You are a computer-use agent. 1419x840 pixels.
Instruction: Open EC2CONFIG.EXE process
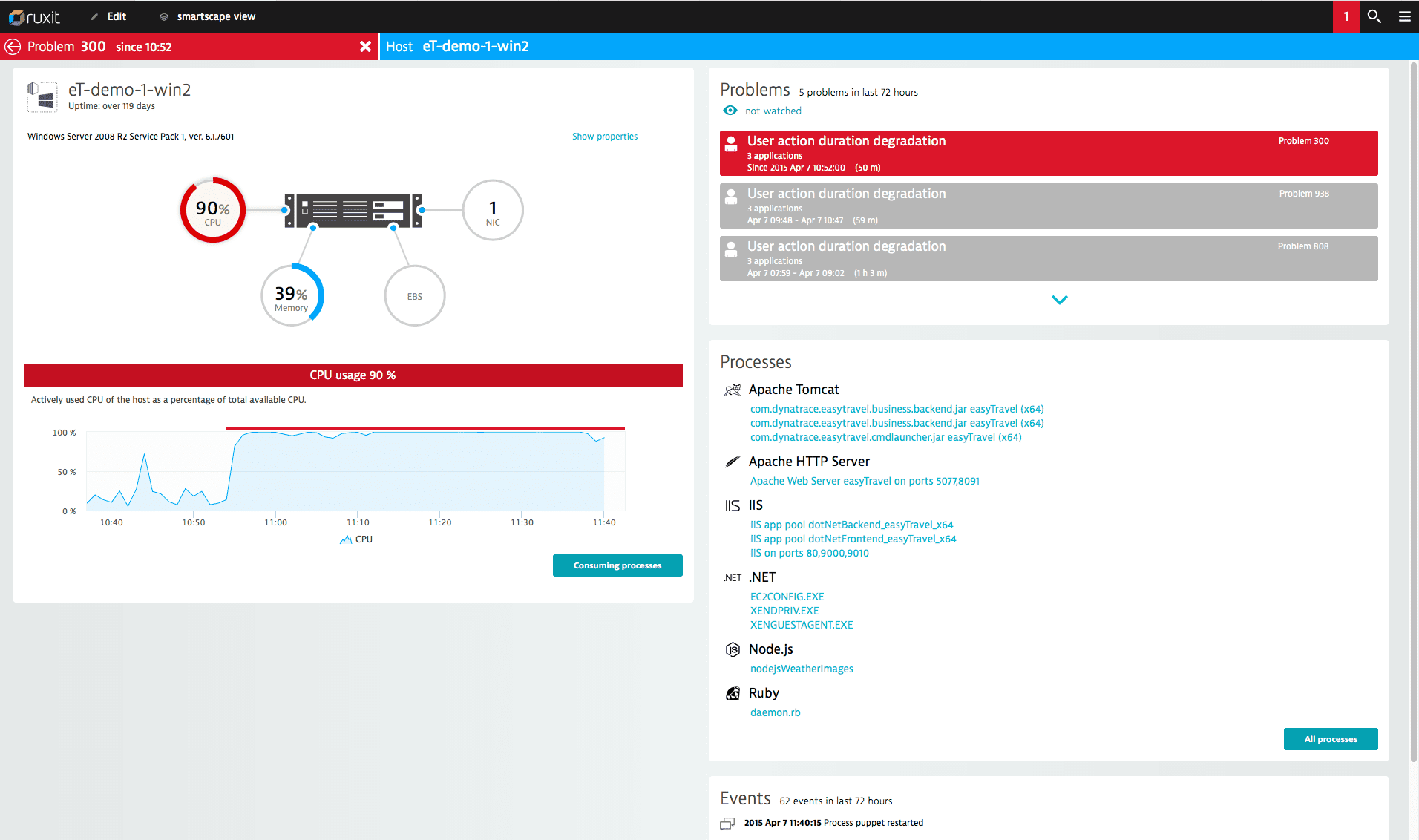pos(787,597)
